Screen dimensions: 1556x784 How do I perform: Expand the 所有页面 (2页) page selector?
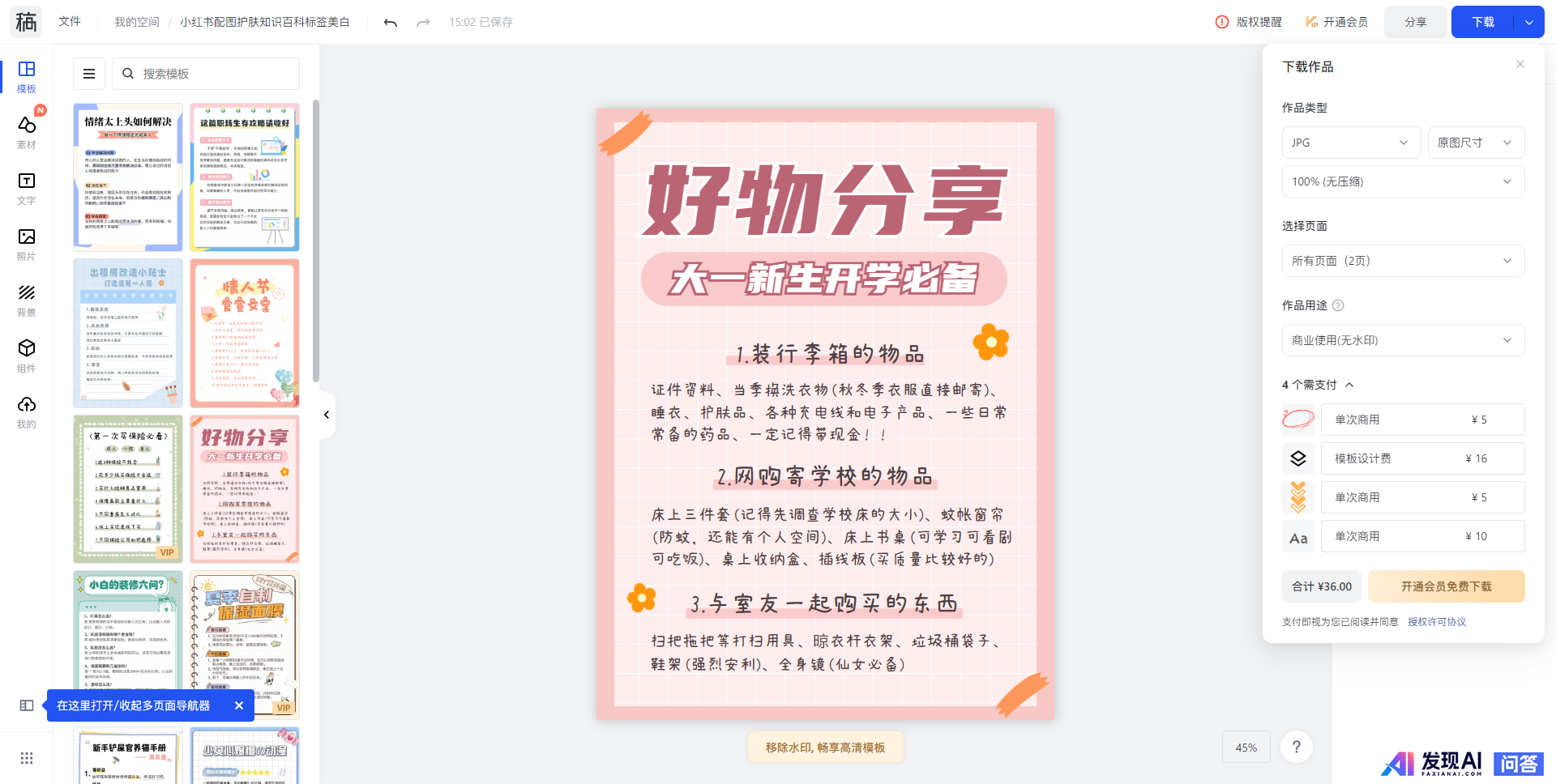[1403, 261]
